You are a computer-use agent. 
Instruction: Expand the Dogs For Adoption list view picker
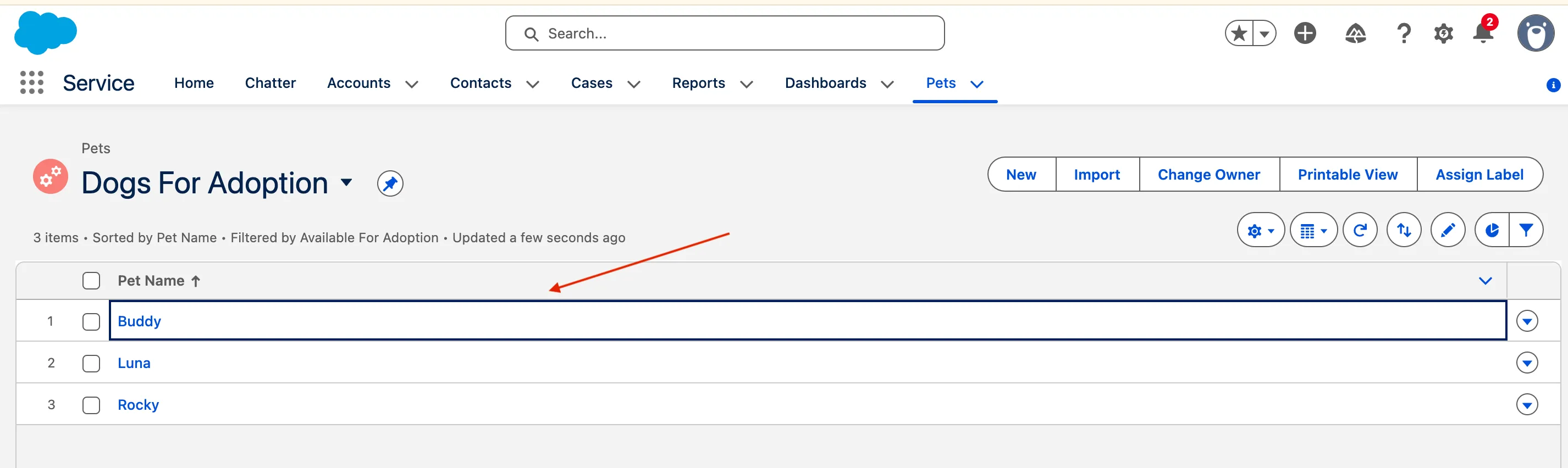tap(346, 182)
